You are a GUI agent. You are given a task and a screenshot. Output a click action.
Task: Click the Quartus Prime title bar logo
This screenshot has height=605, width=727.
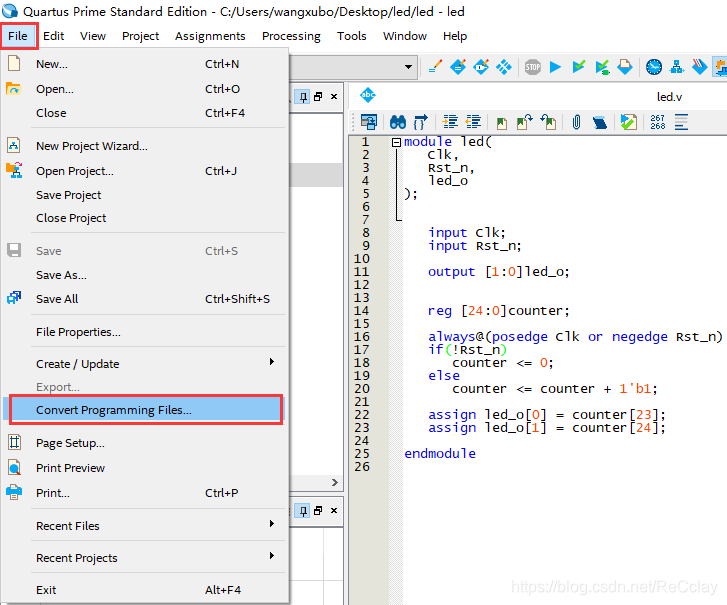coord(10,11)
